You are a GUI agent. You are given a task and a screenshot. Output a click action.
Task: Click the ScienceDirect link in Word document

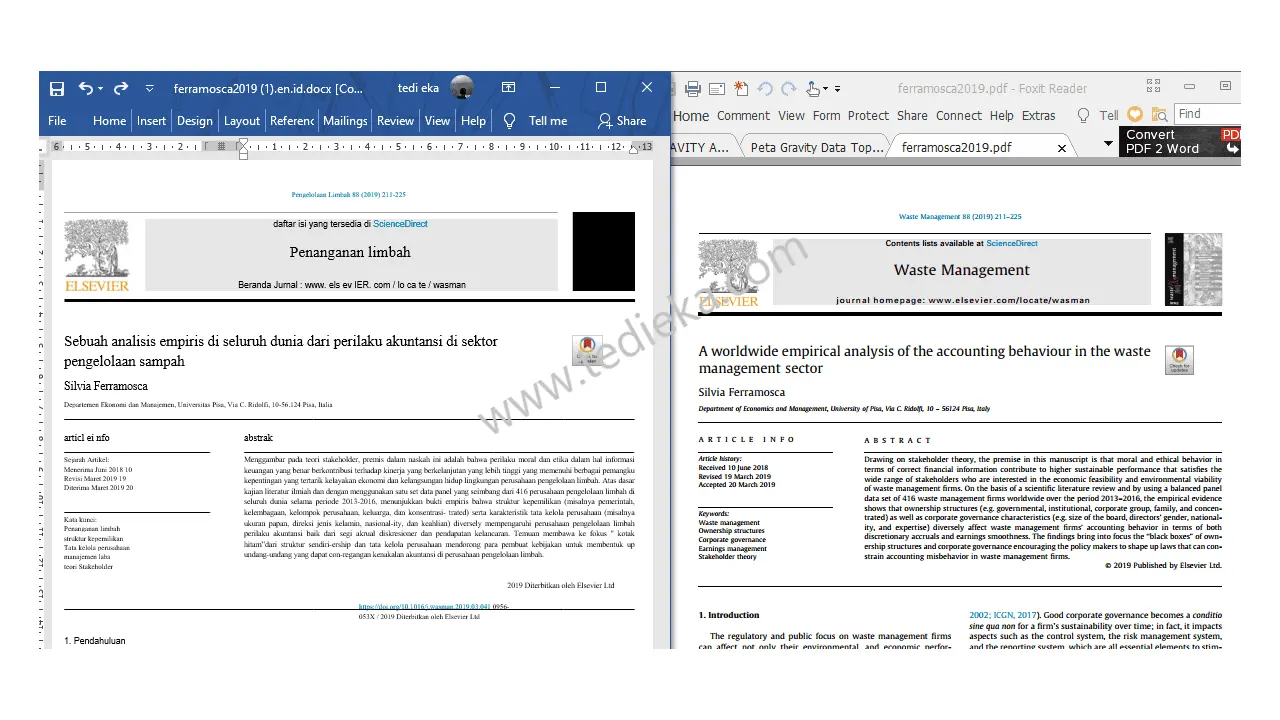400,224
